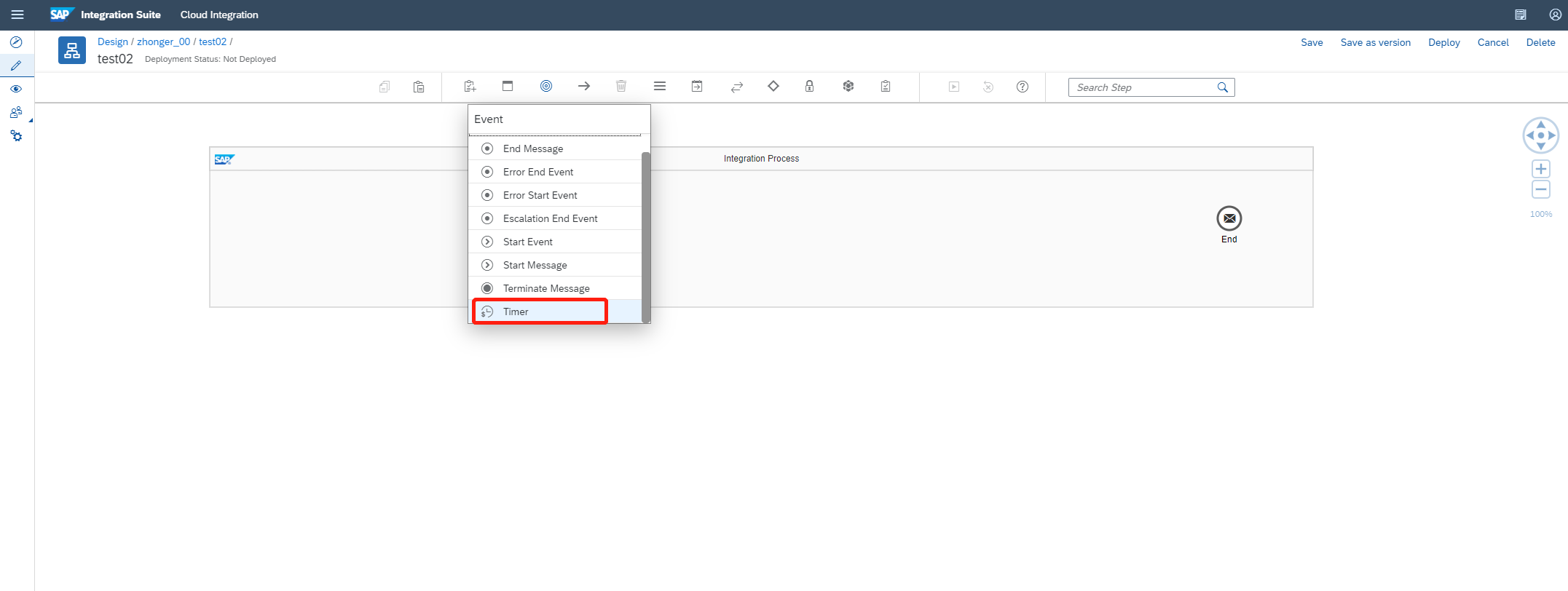1568x591 pixels.
Task: Click the SAP logo in header
Action: click(62, 14)
